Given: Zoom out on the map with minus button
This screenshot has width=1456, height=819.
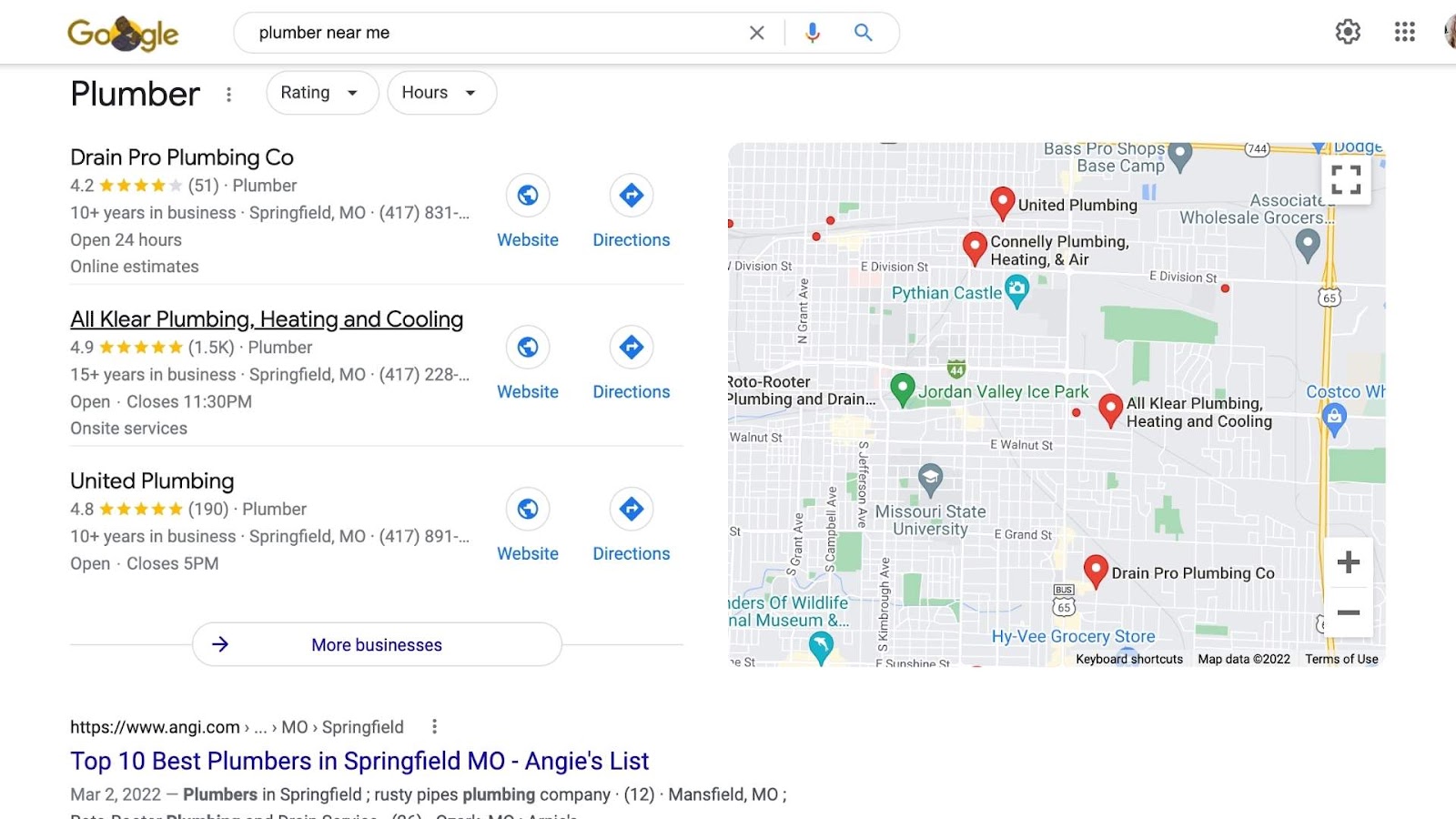Looking at the screenshot, I should 1349,612.
